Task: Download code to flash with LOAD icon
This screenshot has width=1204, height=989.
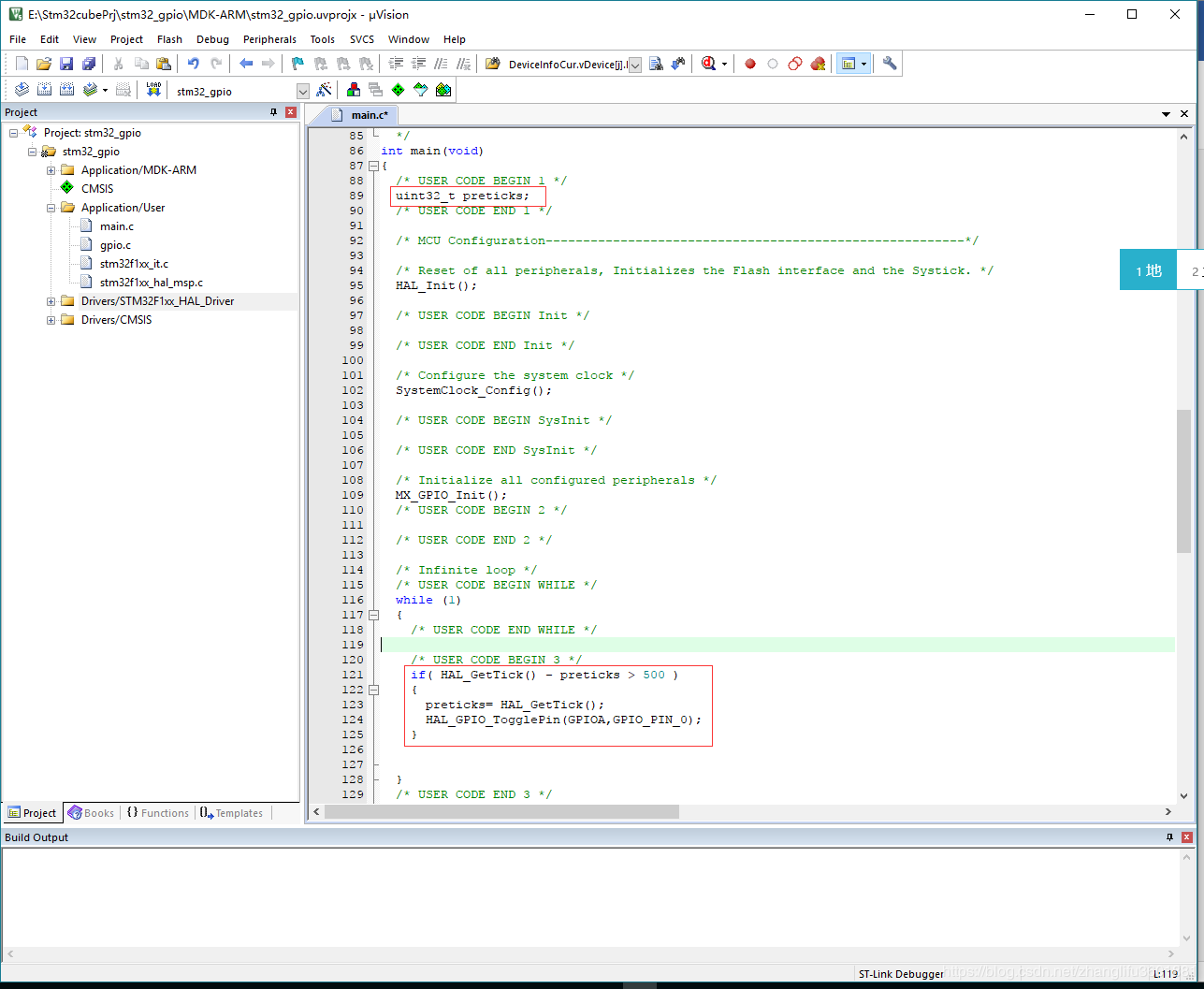Action: [x=153, y=90]
